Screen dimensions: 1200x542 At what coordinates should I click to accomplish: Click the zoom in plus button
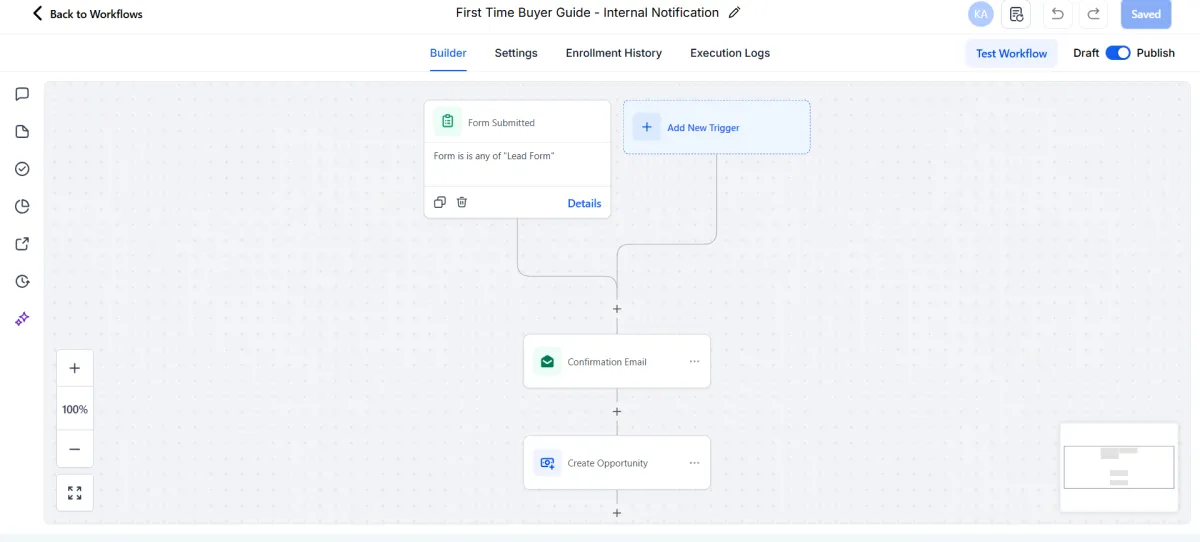pos(75,368)
